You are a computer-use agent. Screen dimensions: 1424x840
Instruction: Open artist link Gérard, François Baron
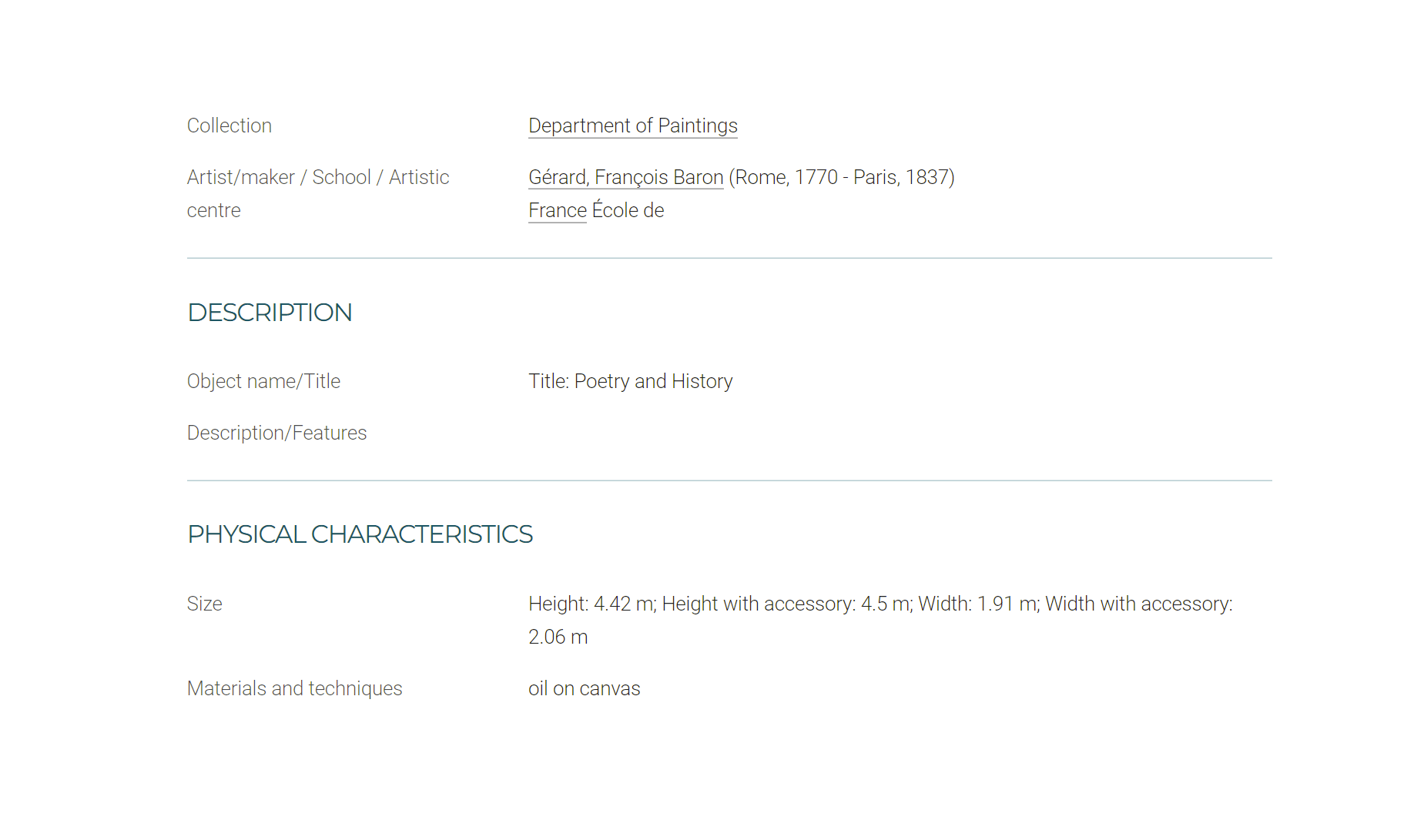626,177
